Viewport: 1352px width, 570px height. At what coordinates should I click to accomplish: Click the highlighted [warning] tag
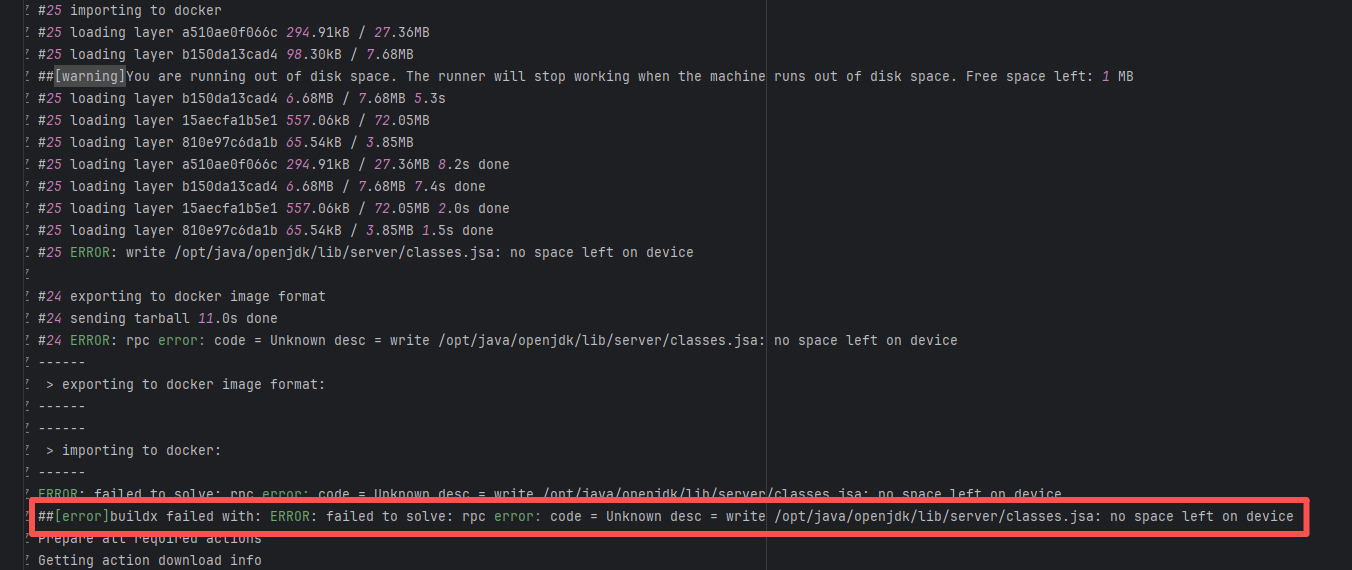point(90,77)
